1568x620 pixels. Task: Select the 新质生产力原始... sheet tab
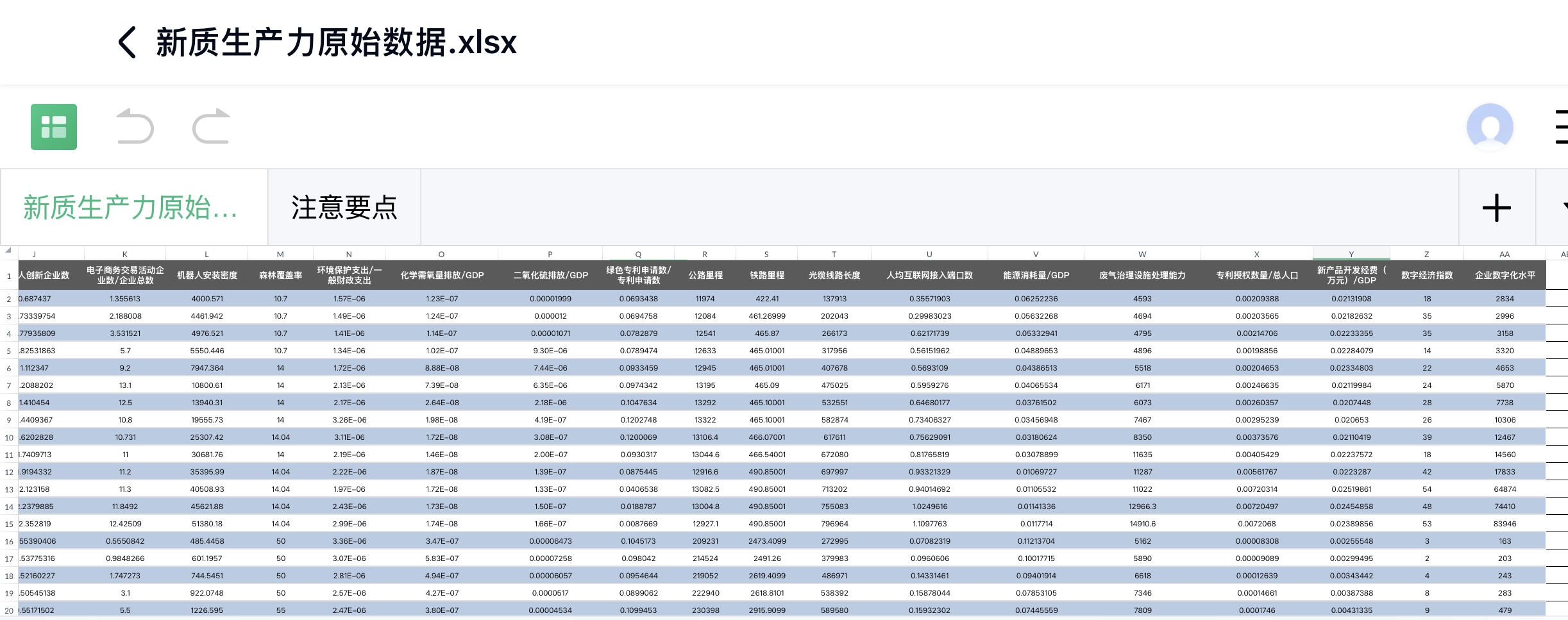131,208
